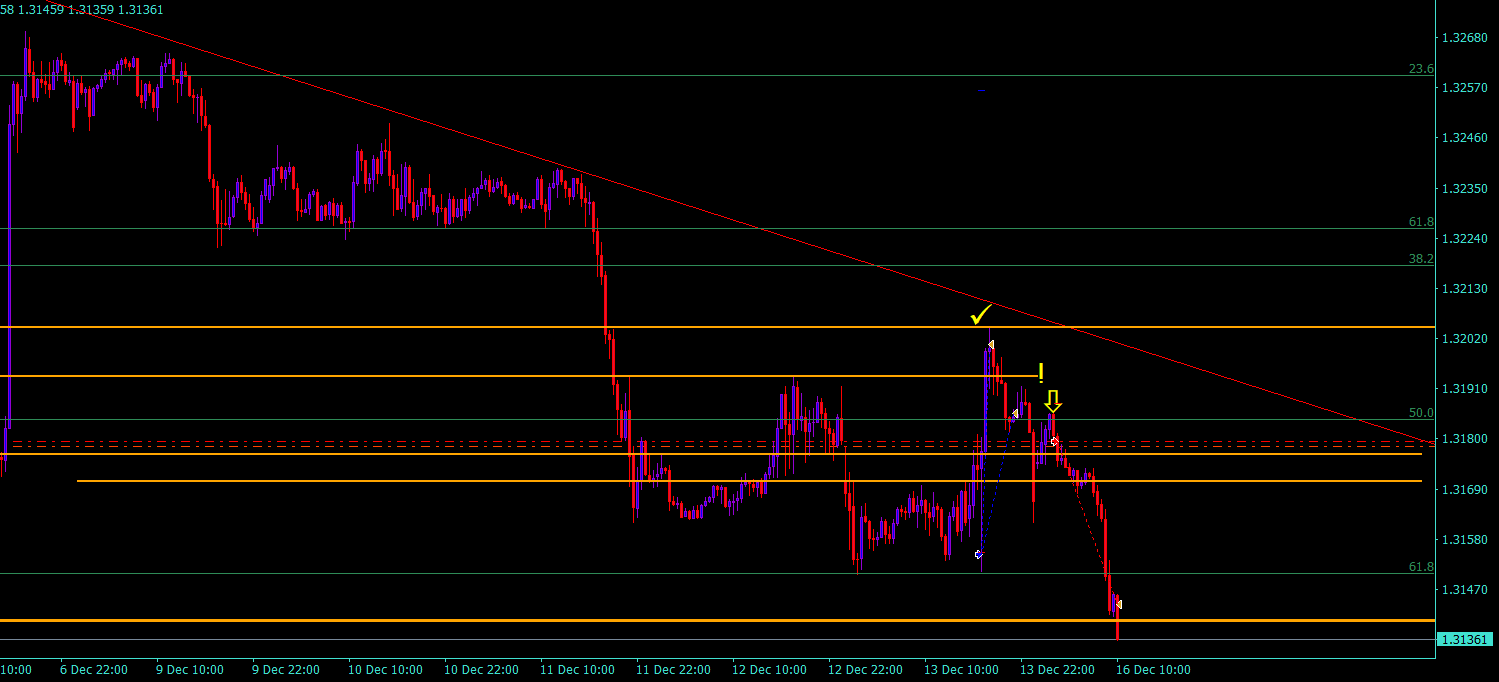The height and width of the screenshot is (682, 1499).
Task: Click the 6 Dec 22:00 time label
Action: [x=94, y=669]
